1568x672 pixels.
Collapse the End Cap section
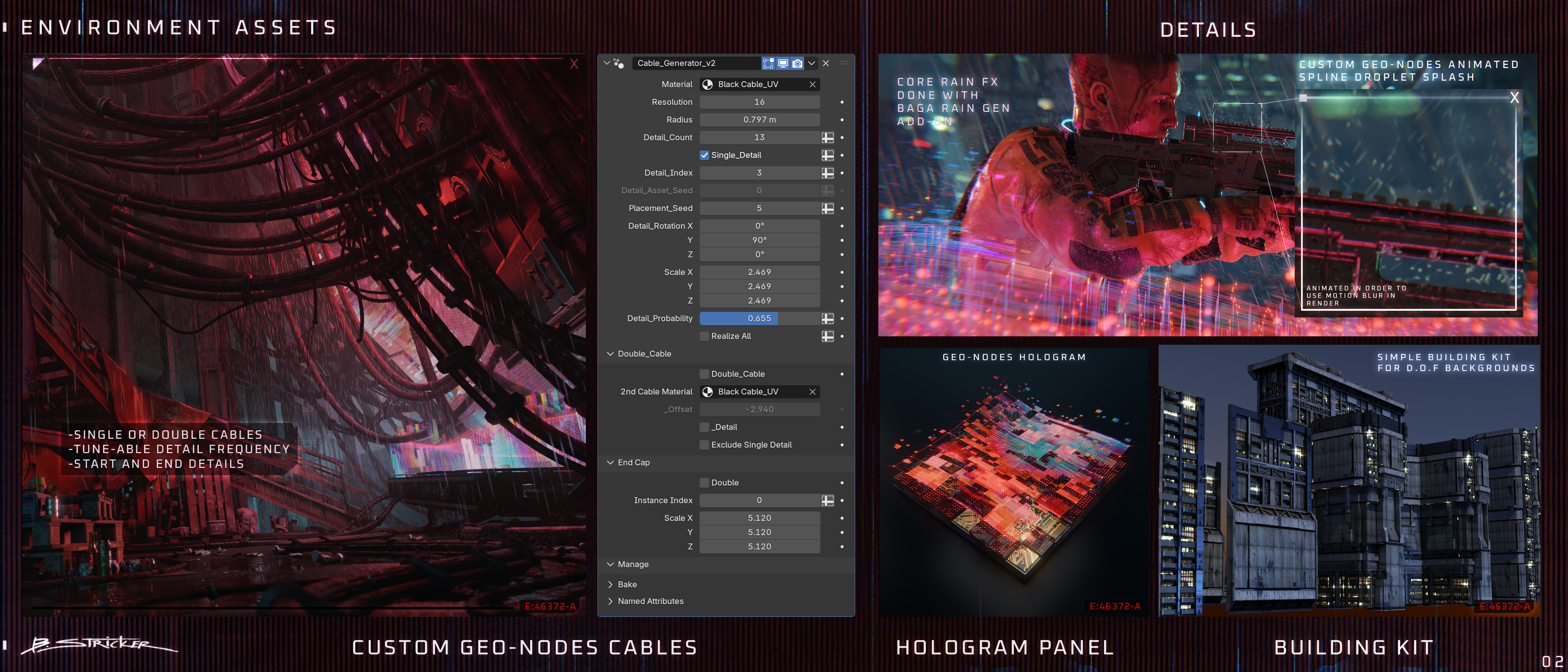[610, 463]
